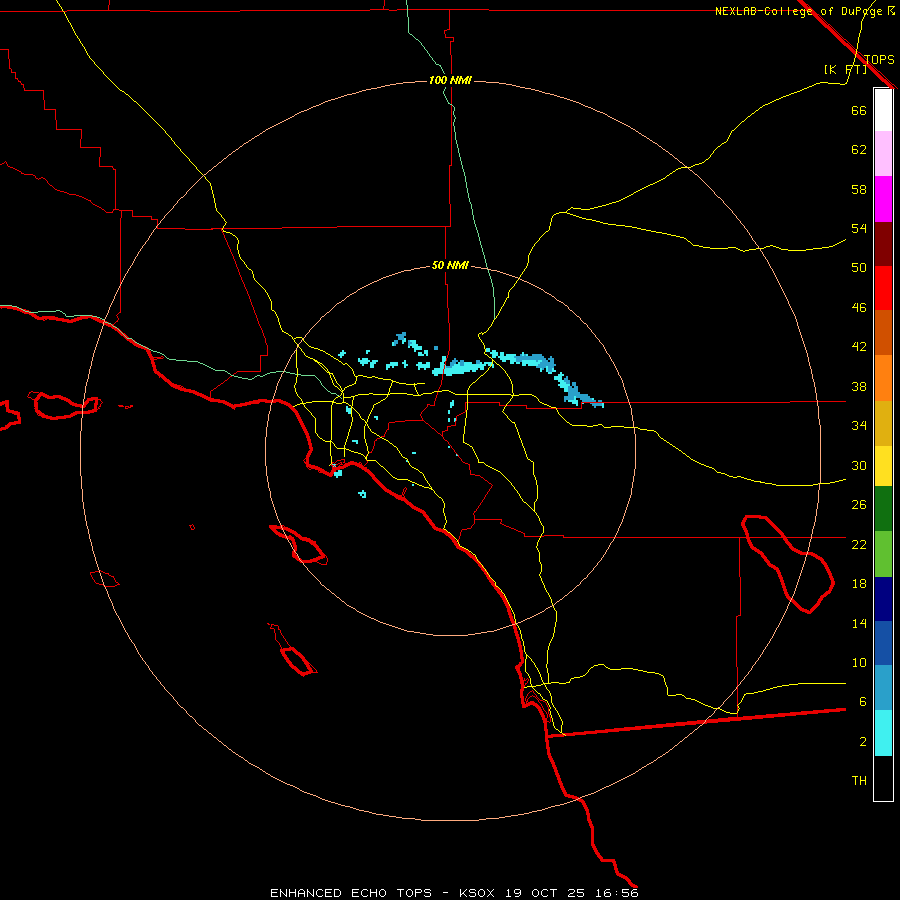Screen dimensions: 900x900
Task: Click the light pink legend swatch
Action: (x=883, y=154)
